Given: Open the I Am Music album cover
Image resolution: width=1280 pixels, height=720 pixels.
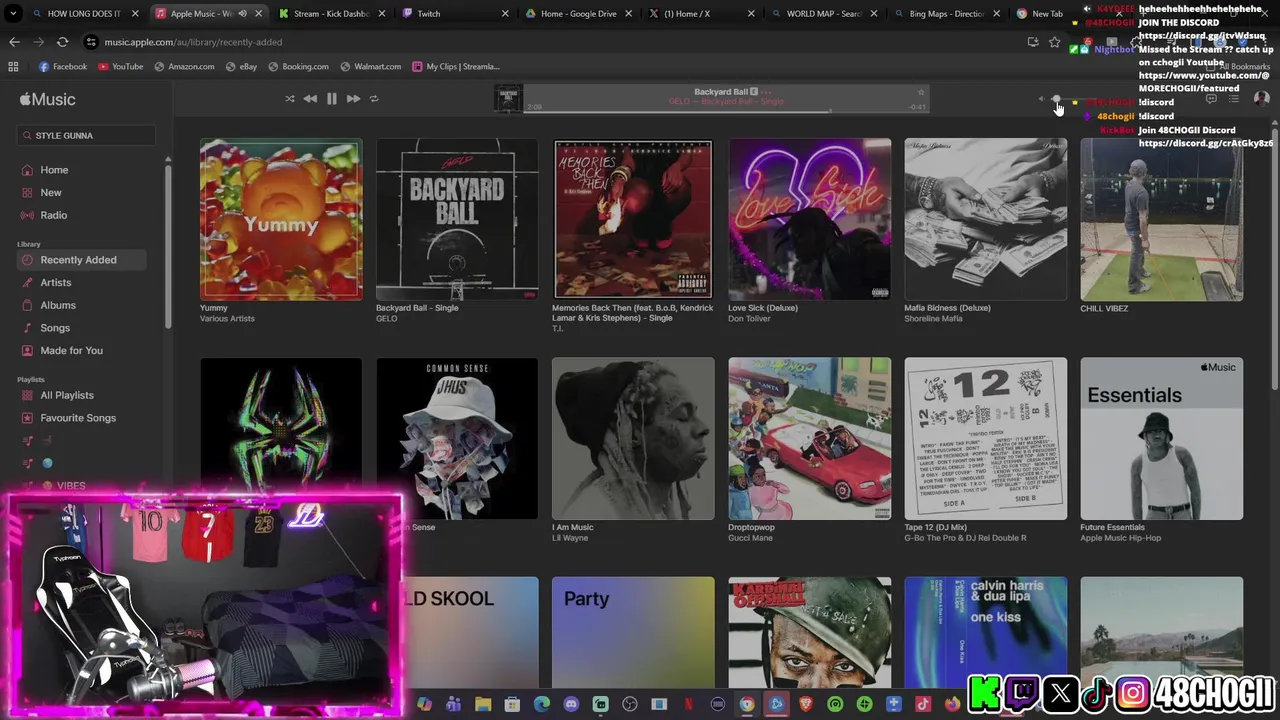Looking at the screenshot, I should click(633, 439).
